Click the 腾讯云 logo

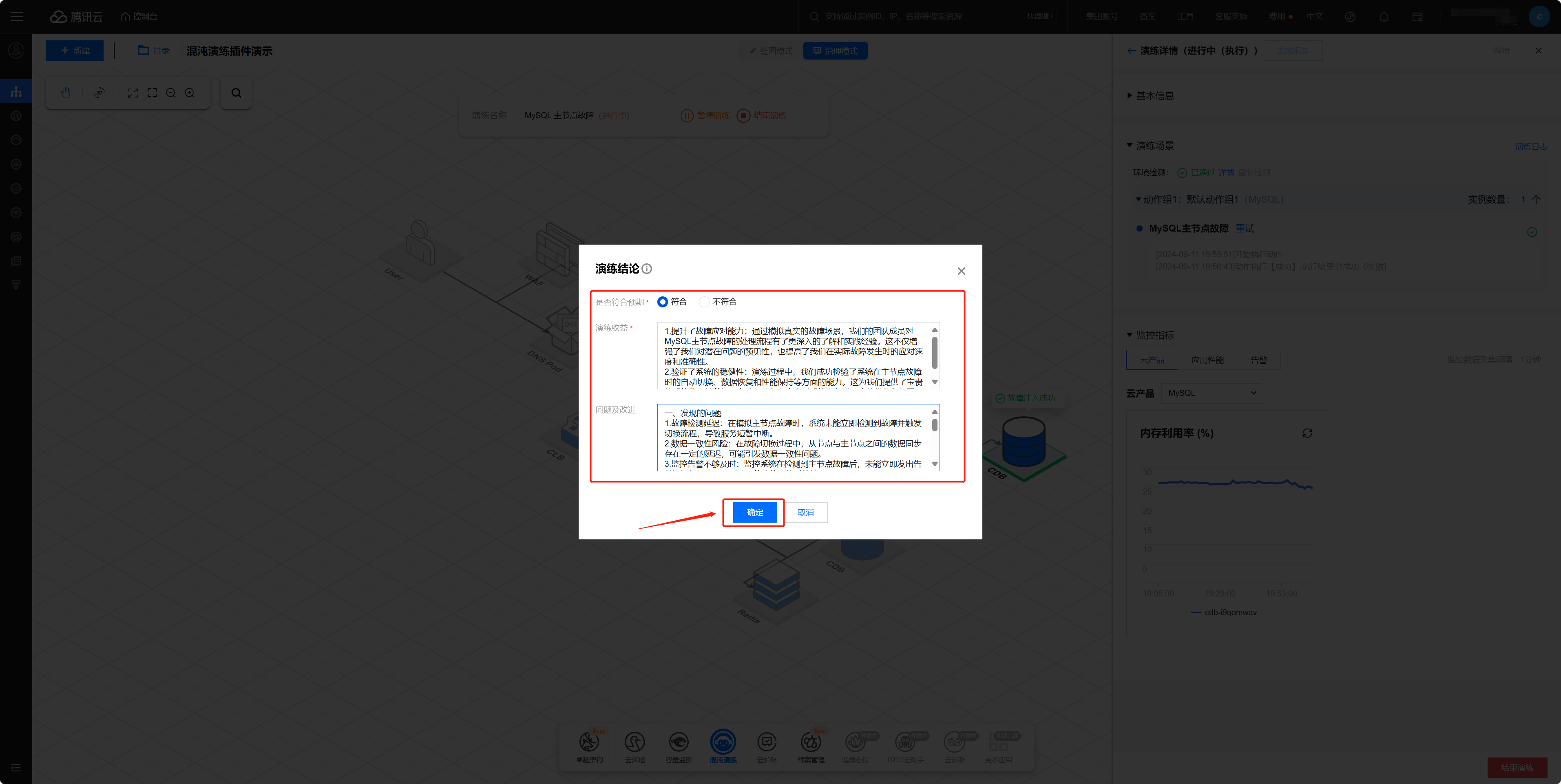pyautogui.click(x=76, y=16)
